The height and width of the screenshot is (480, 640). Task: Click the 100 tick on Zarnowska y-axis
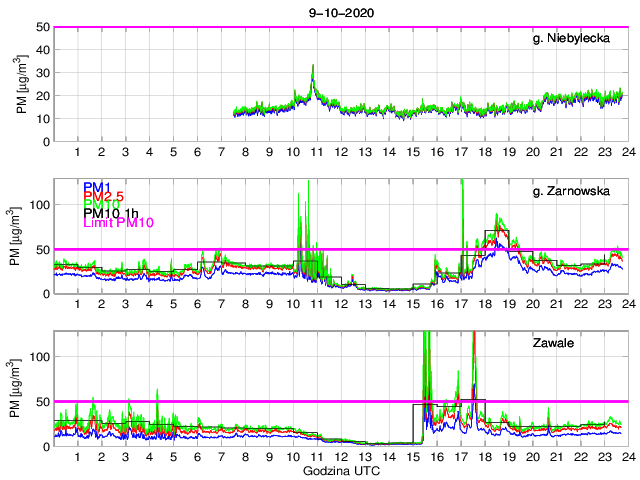tap(40, 204)
